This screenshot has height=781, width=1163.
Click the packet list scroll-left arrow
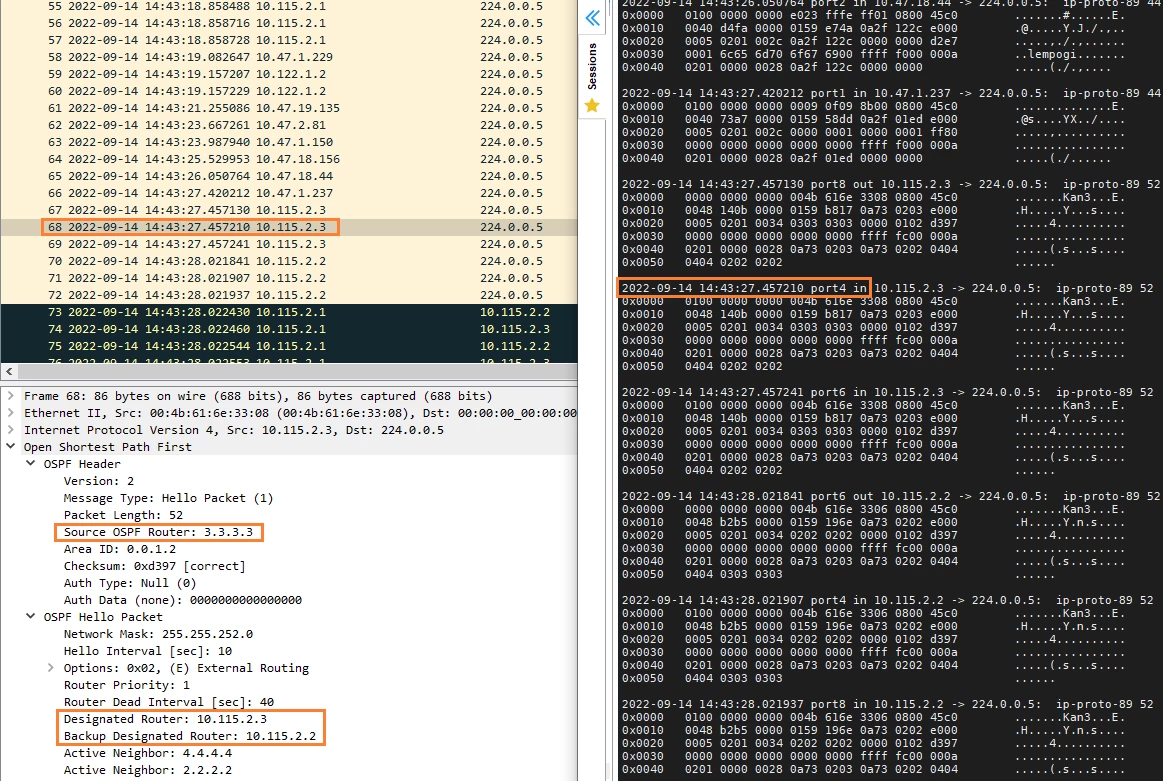pos(9,372)
